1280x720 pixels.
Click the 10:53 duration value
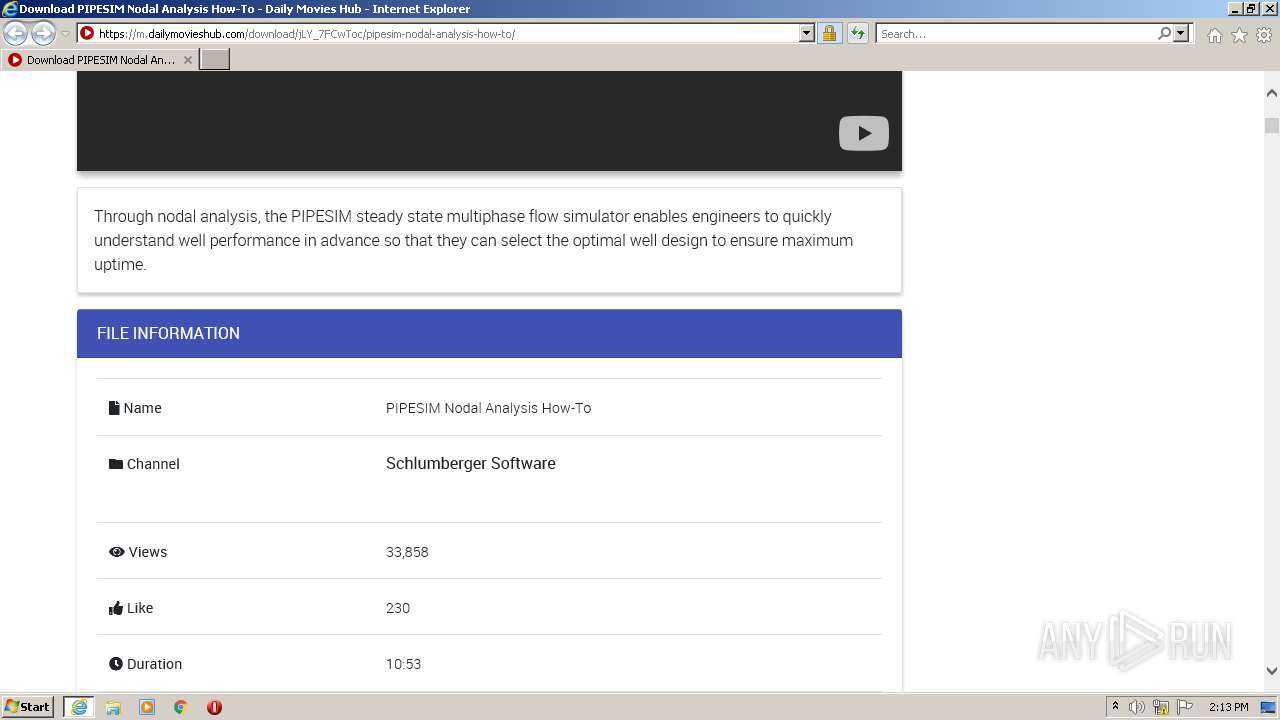point(403,664)
